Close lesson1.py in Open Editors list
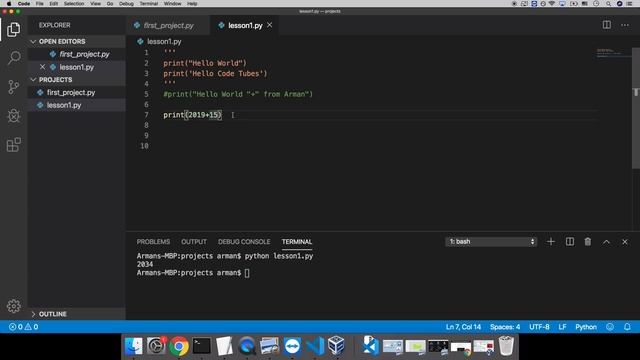640x360 pixels. pyautogui.click(x=42, y=67)
